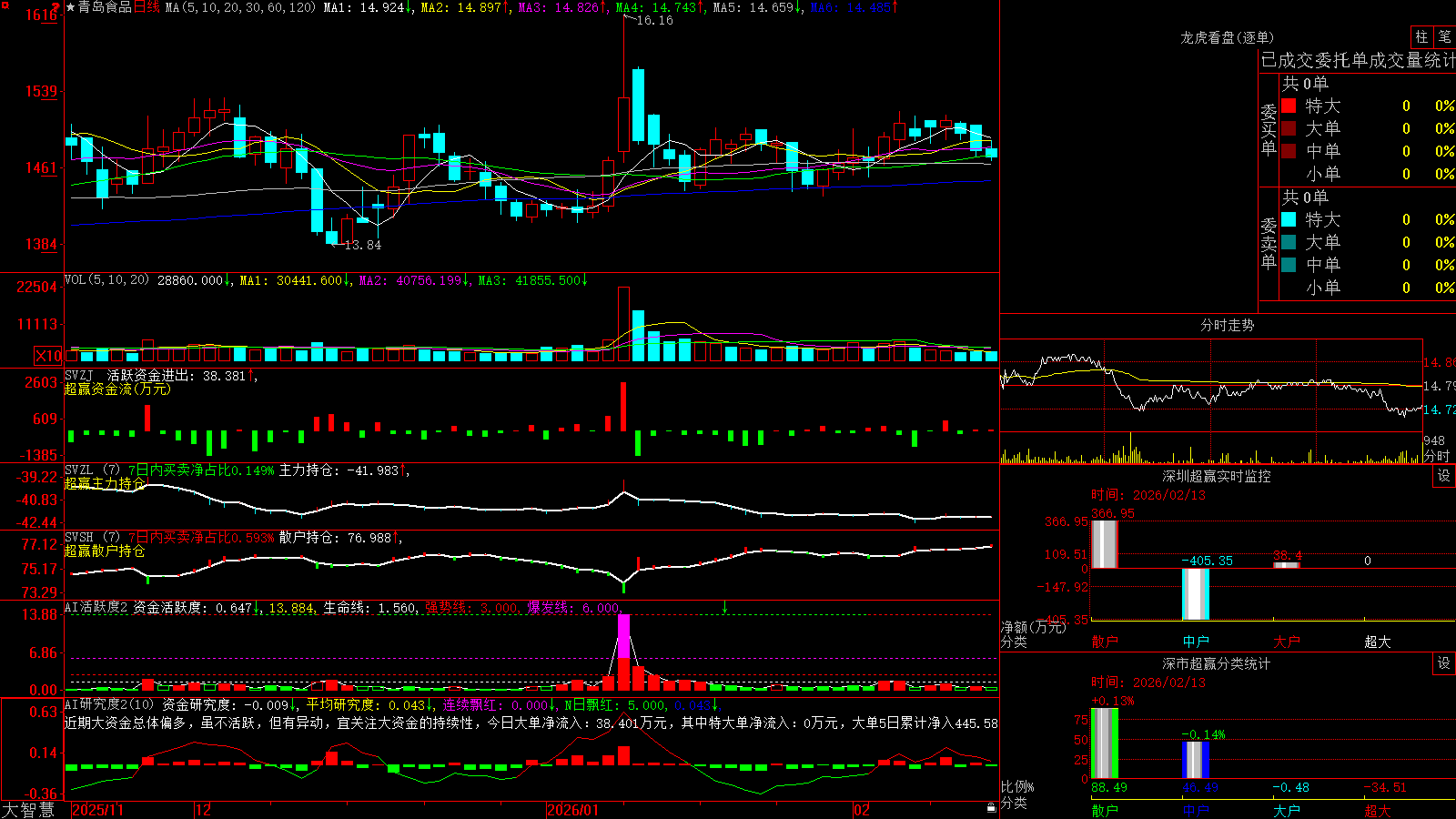Click the 深圳超赢实时监控 panel title
Screen dimensions: 1456x819
1217,476
